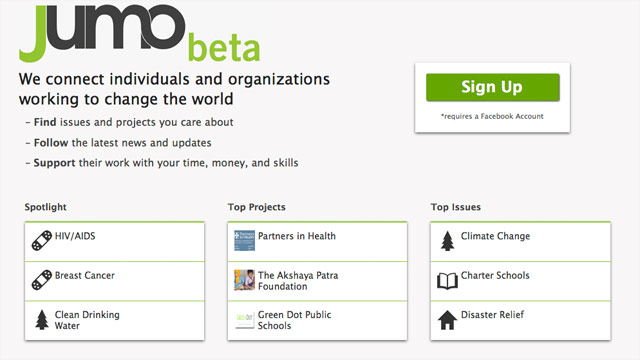Click the bandage icon beside HIV/AIDS
This screenshot has height=360, width=640.
[42, 240]
